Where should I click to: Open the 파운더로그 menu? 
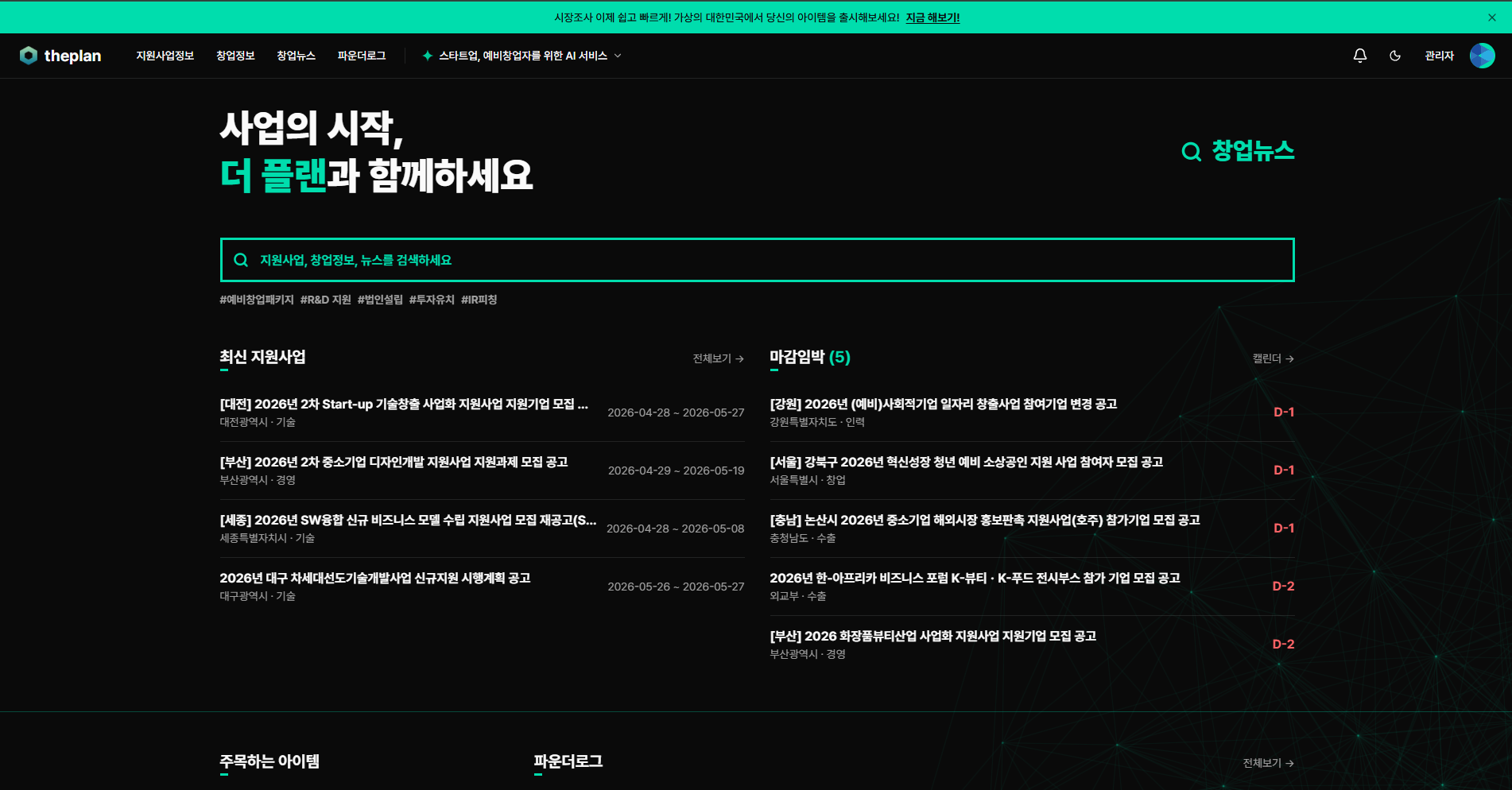pos(362,56)
